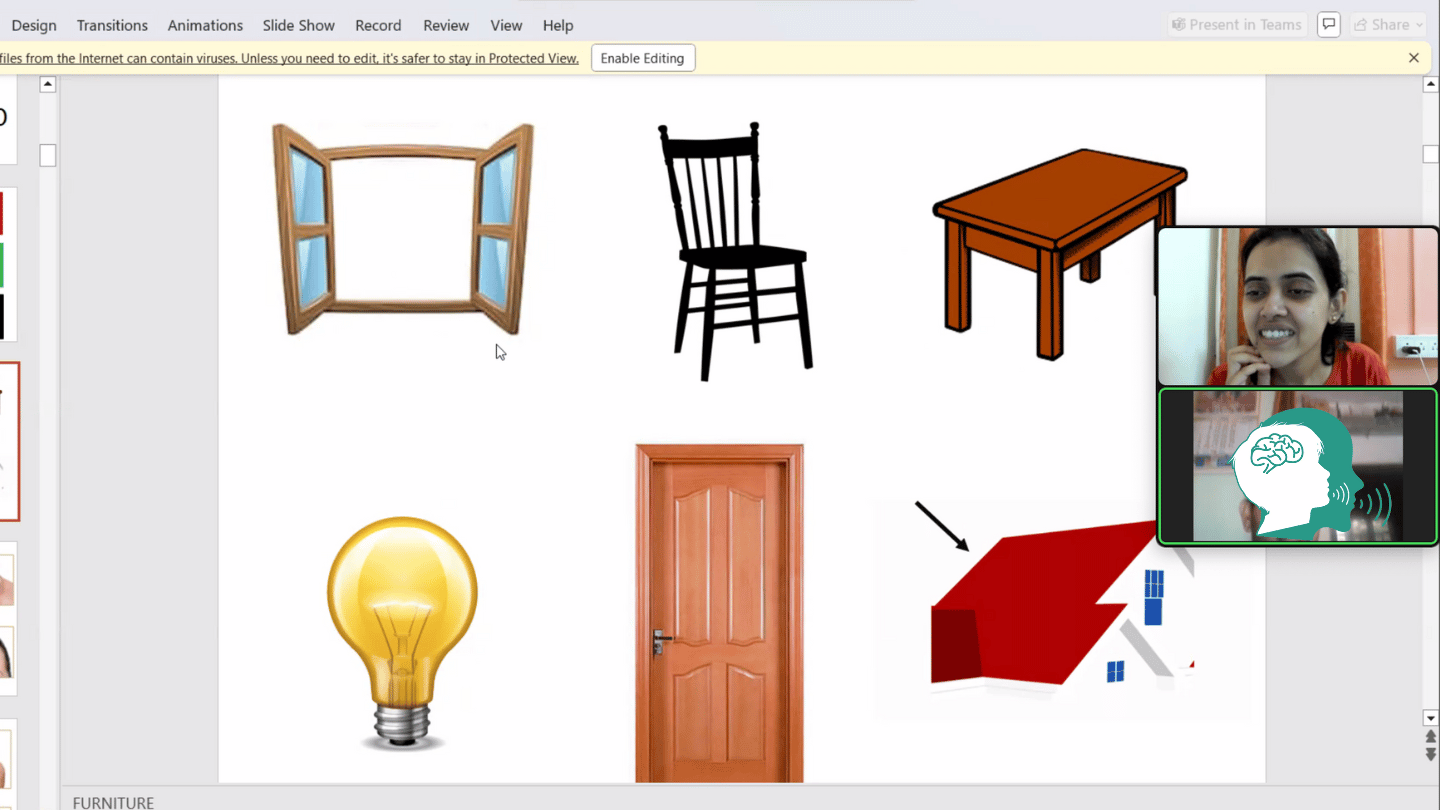Image resolution: width=1440 pixels, height=810 pixels.
Task: Select the Review tab
Action: click(x=446, y=25)
